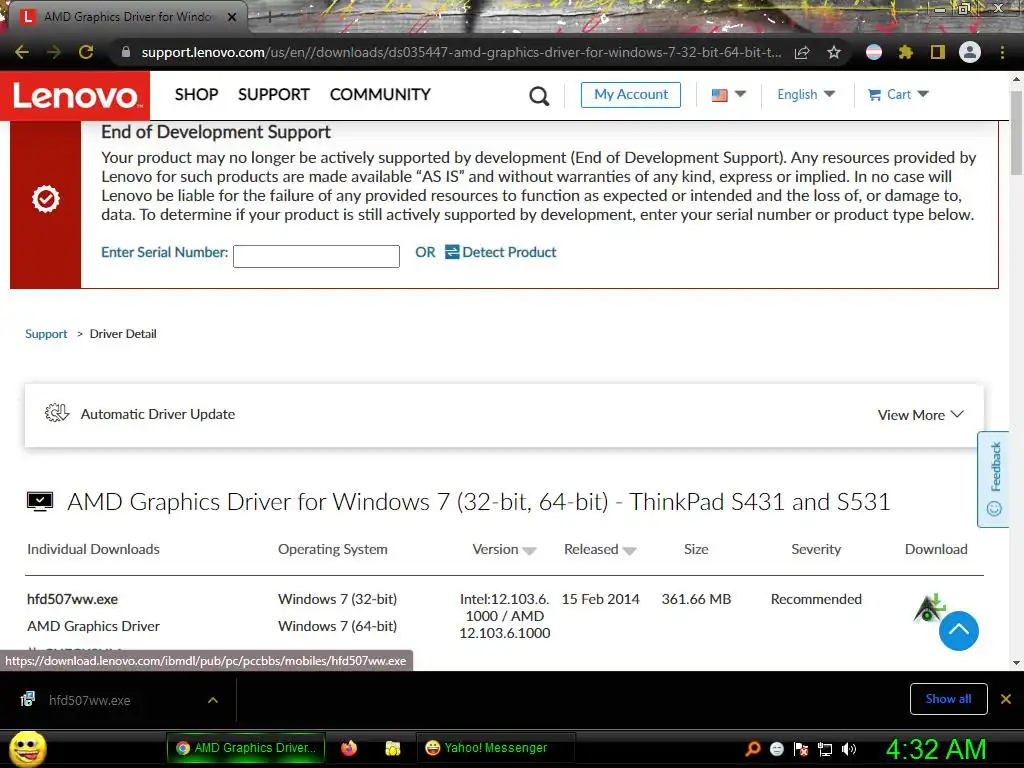Open the Chrome profile avatar
Viewport: 1024px width, 768px height.
pos(970,52)
